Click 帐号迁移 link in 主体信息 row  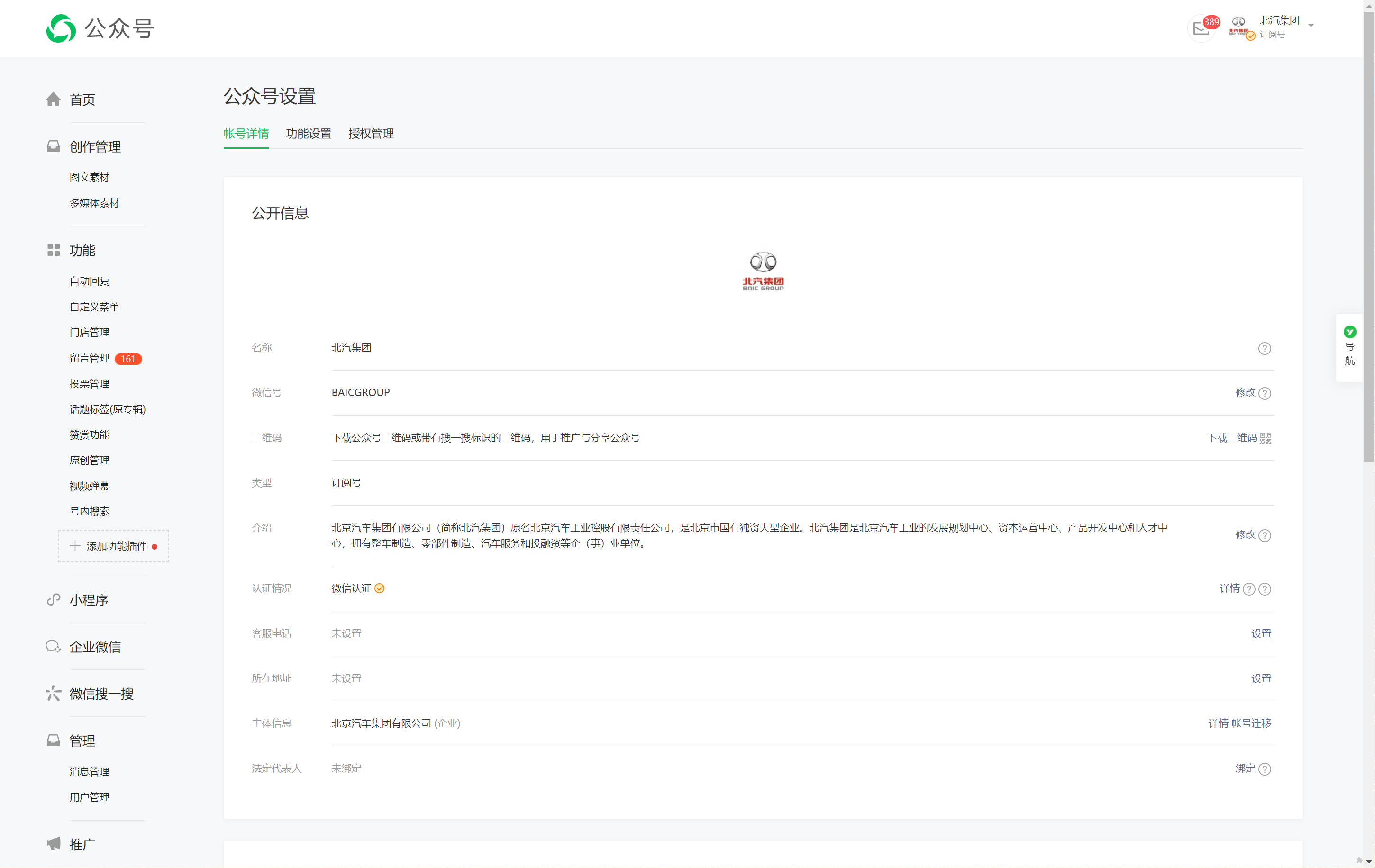pyautogui.click(x=1251, y=723)
